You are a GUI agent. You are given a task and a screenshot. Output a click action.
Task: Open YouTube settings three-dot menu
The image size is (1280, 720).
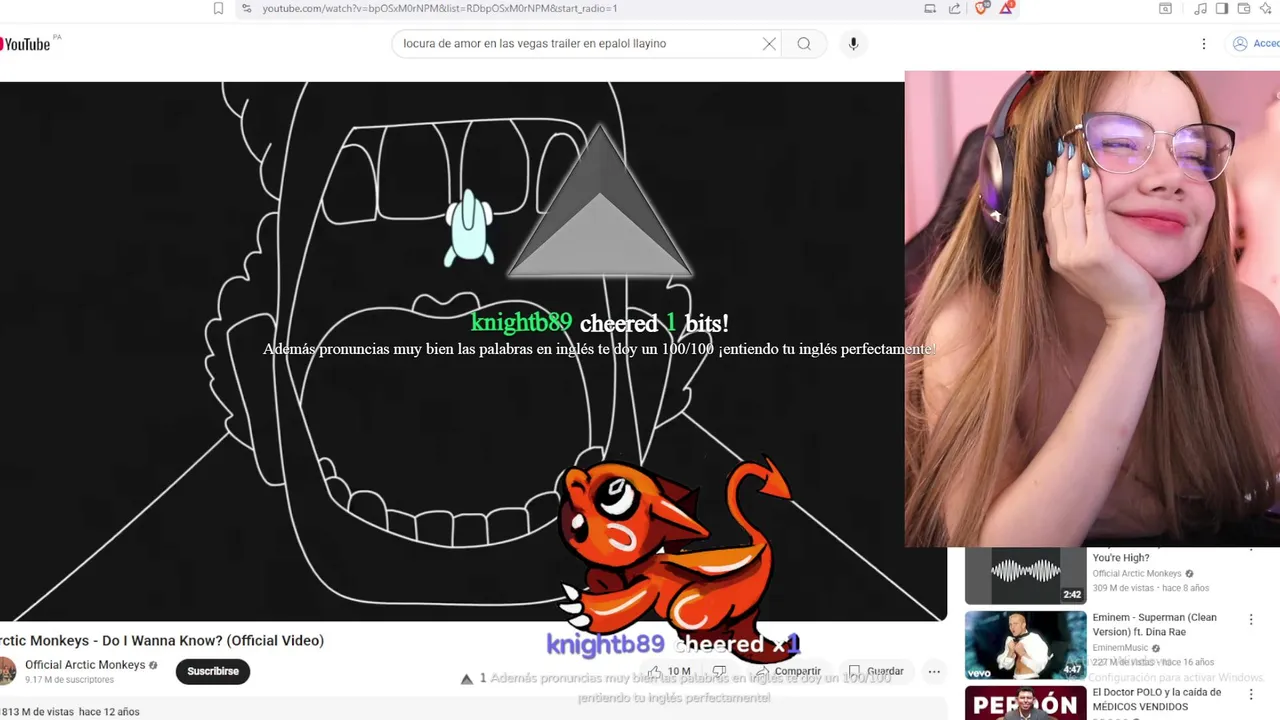click(1204, 44)
